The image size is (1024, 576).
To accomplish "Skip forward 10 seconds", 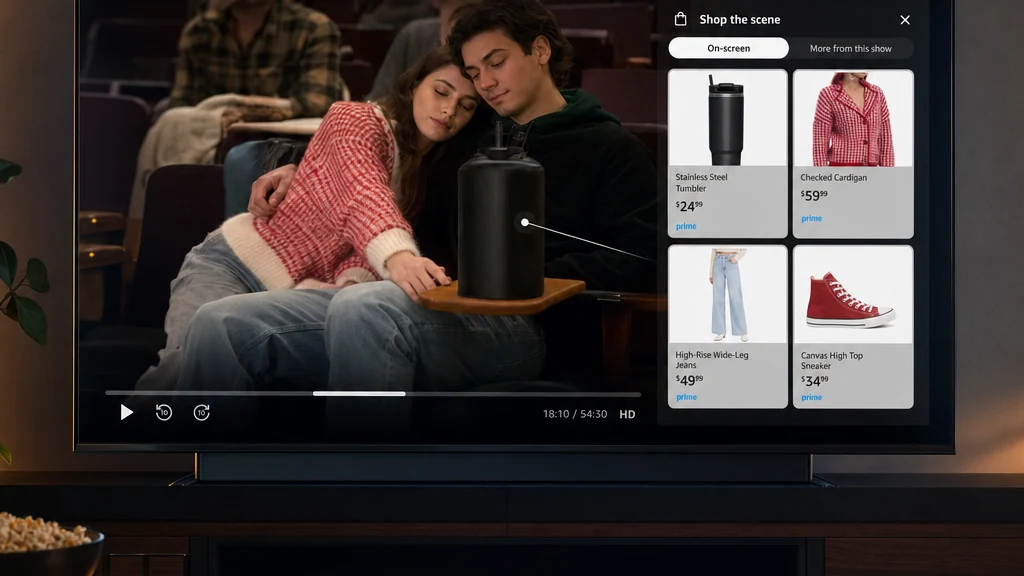I will pyautogui.click(x=201, y=412).
